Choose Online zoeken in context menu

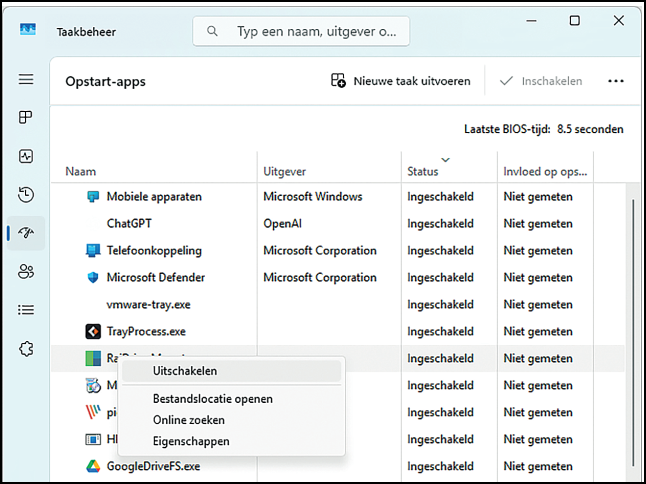pyautogui.click(x=189, y=420)
